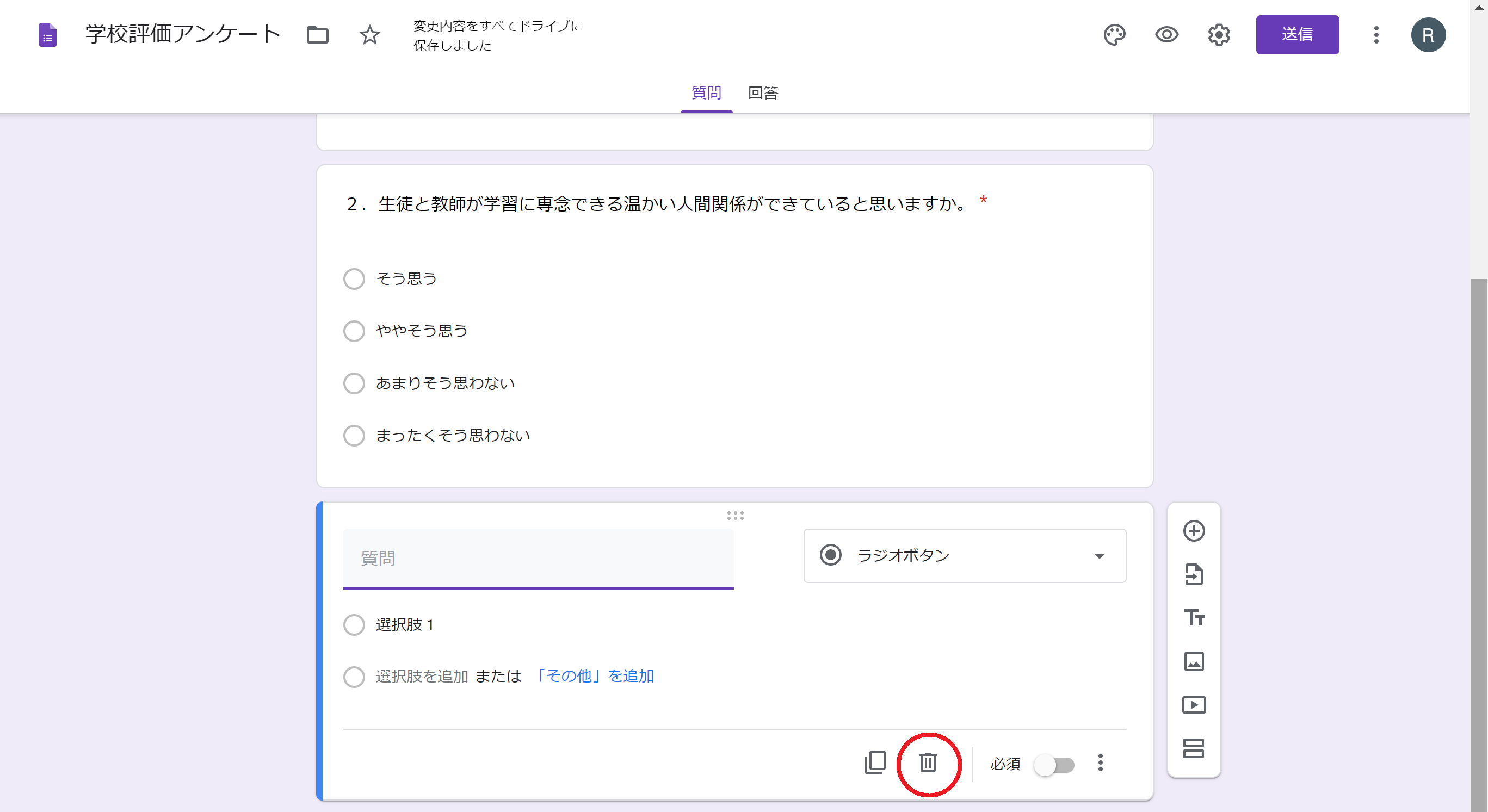The height and width of the screenshot is (812, 1488).
Task: Add an image from sidebar
Action: [1194, 661]
